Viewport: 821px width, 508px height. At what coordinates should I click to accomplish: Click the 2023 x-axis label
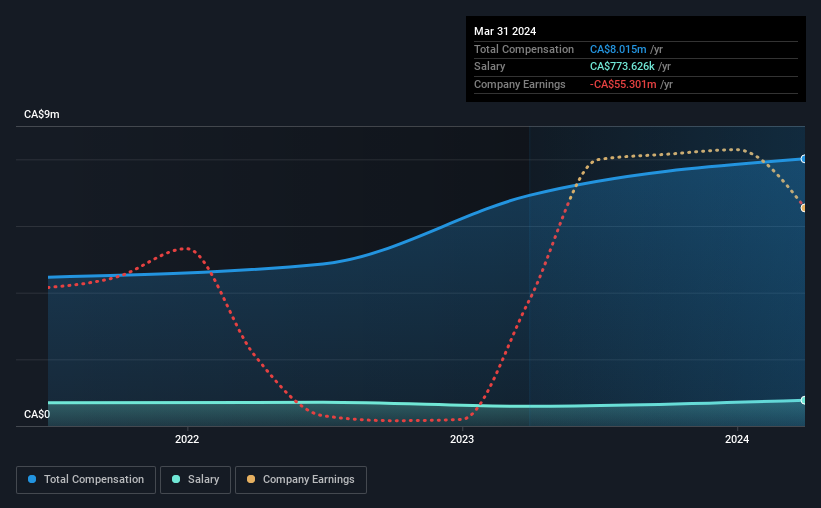(x=462, y=439)
